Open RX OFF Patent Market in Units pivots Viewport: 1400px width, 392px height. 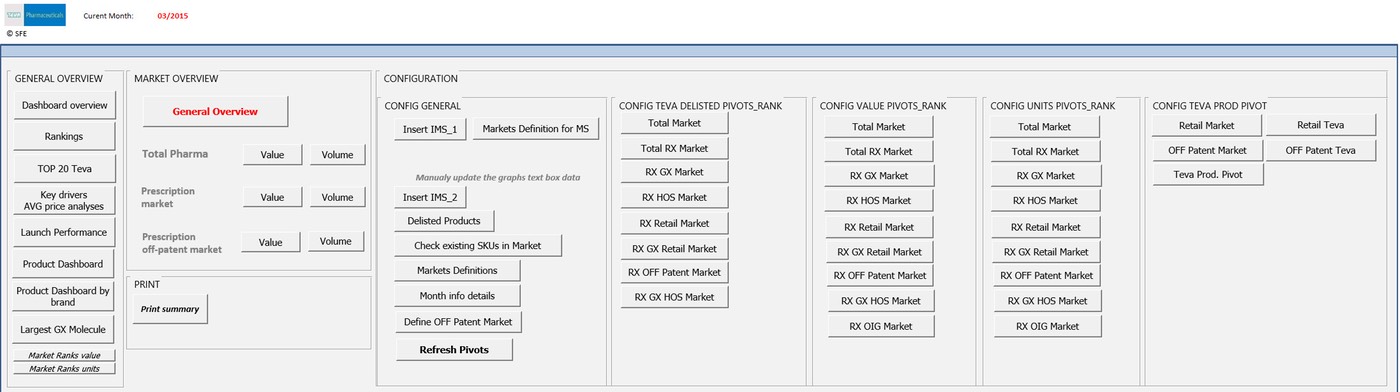(1046, 275)
